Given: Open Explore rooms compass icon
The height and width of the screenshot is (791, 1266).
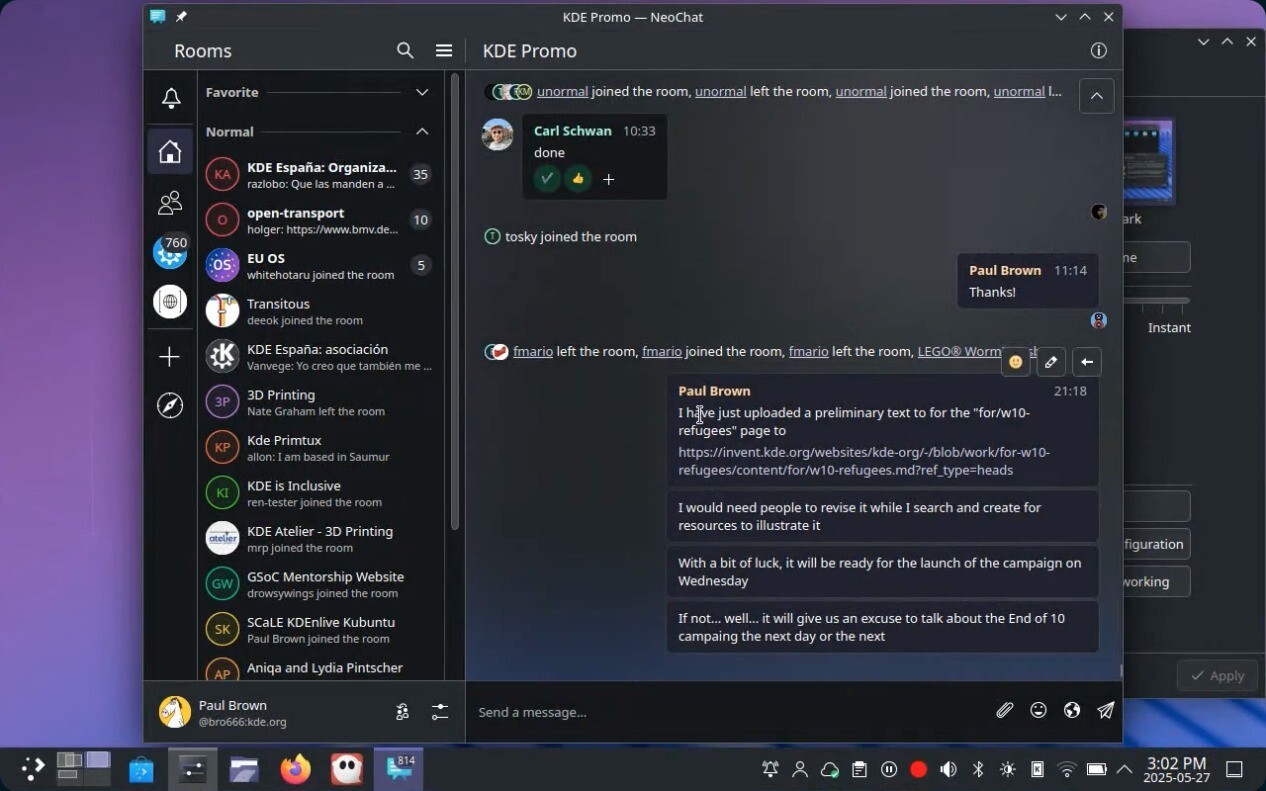Looking at the screenshot, I should [170, 405].
